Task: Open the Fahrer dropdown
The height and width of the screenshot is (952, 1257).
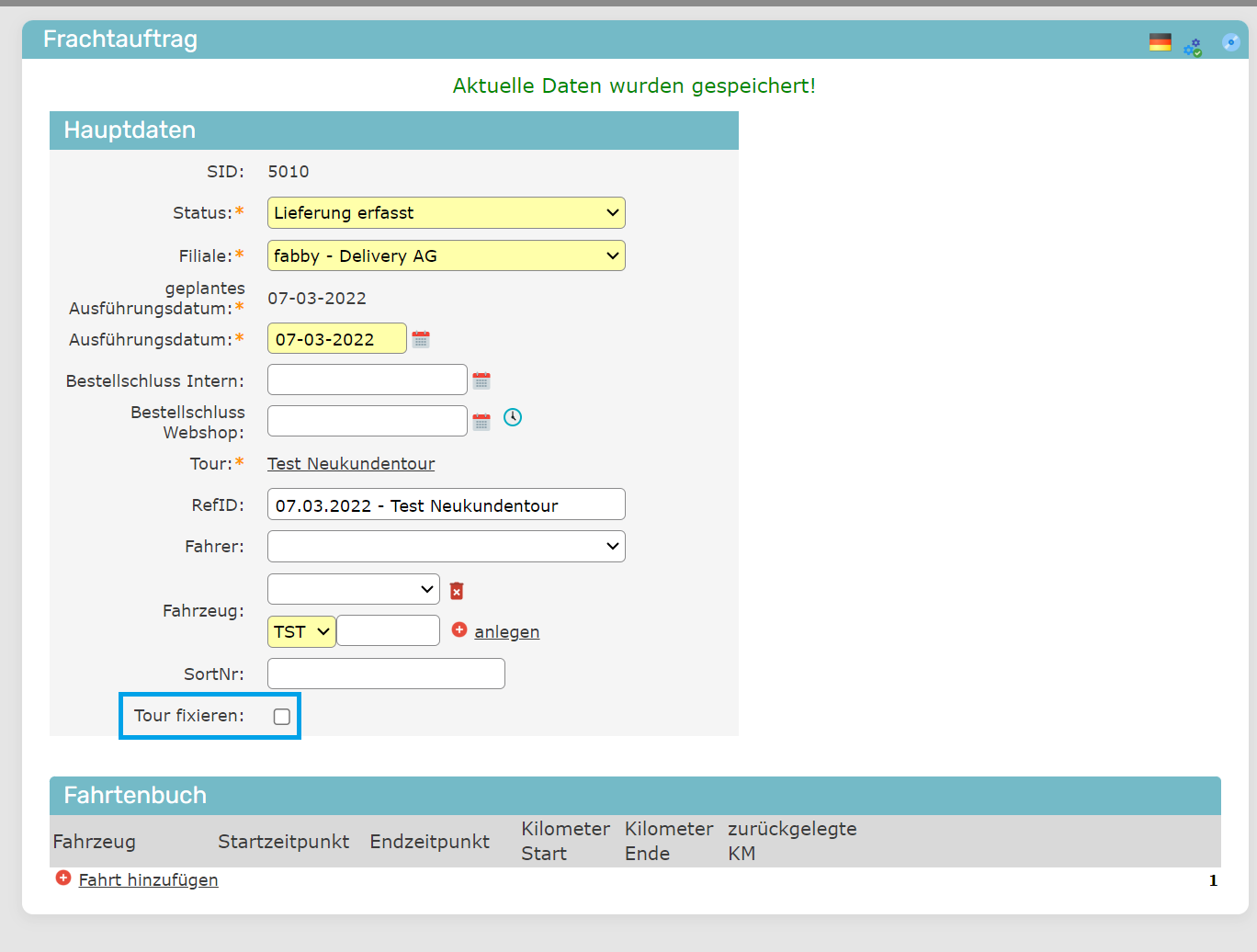Action: 446,547
